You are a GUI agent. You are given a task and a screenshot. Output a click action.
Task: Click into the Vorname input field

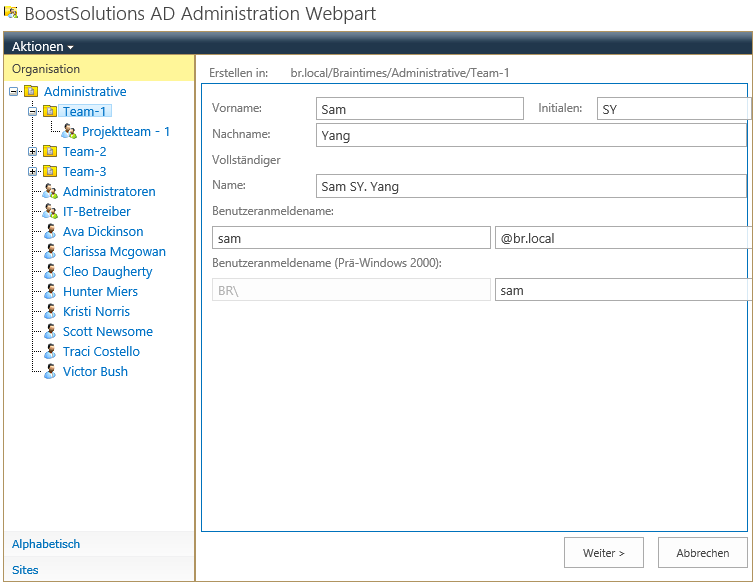click(x=420, y=109)
